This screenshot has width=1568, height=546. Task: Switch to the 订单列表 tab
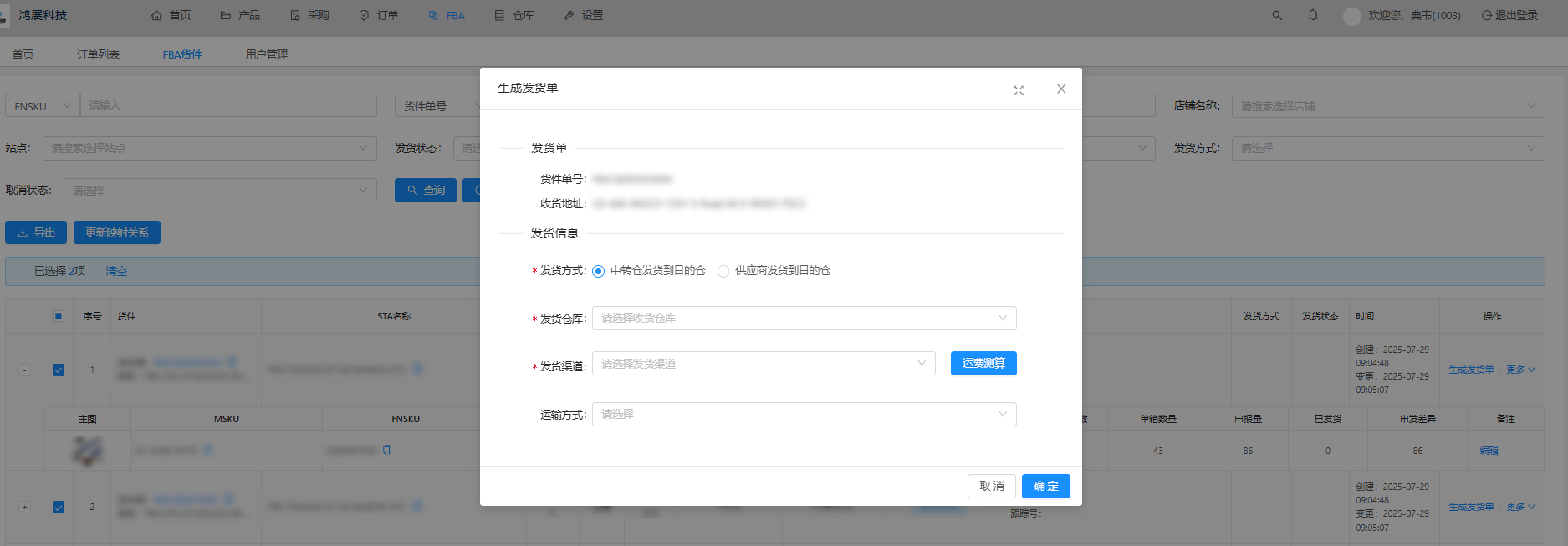[98, 54]
